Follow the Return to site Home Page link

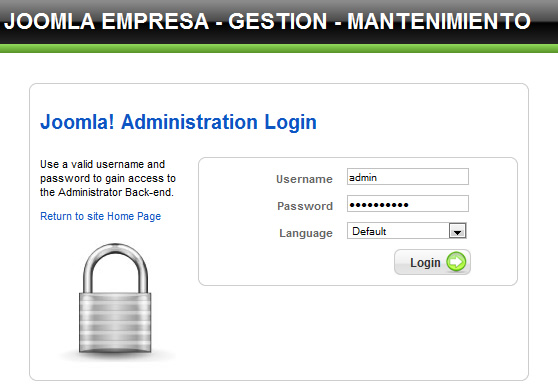[100, 216]
